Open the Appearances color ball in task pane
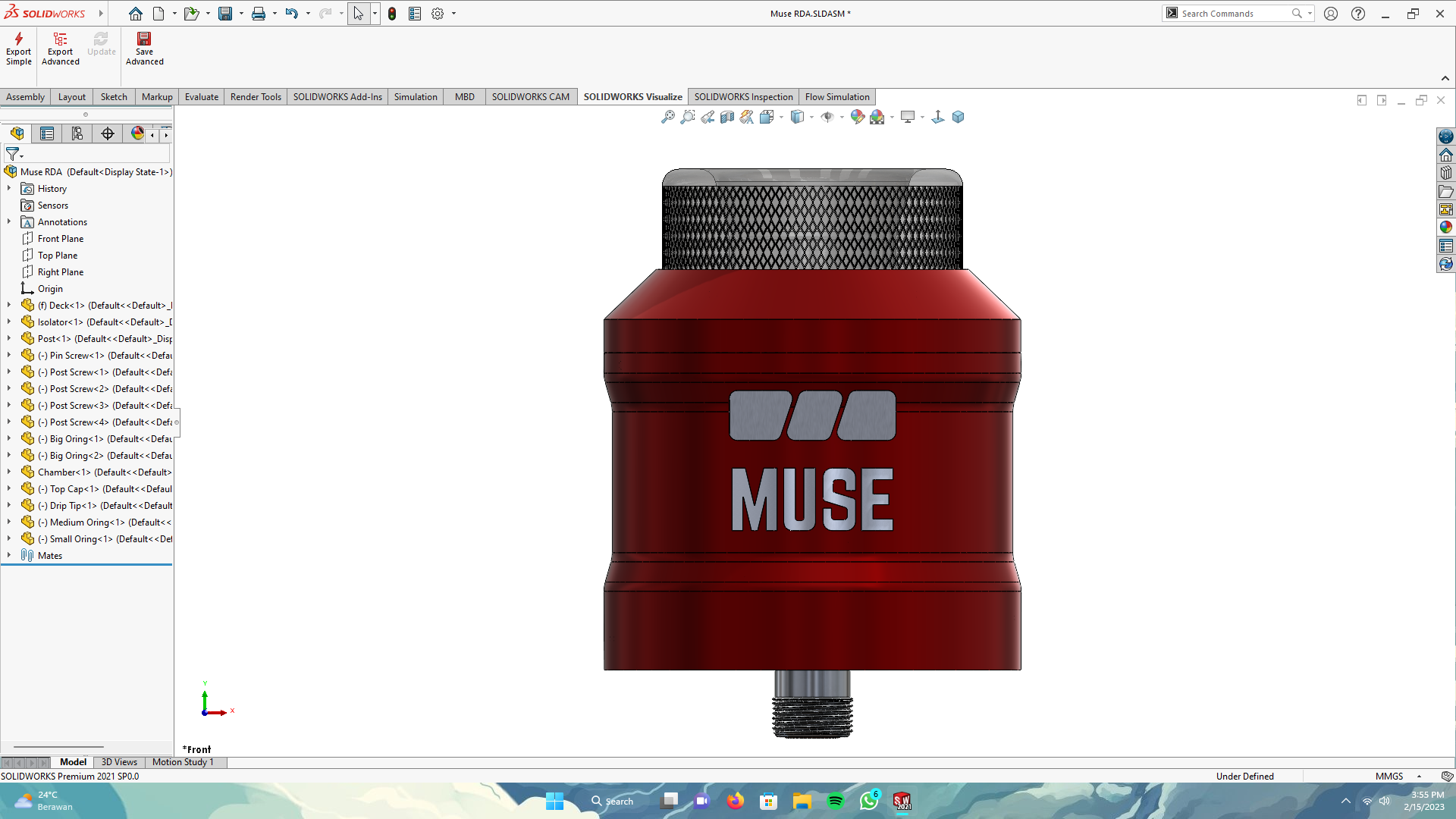This screenshot has width=1456, height=819. 1446,227
